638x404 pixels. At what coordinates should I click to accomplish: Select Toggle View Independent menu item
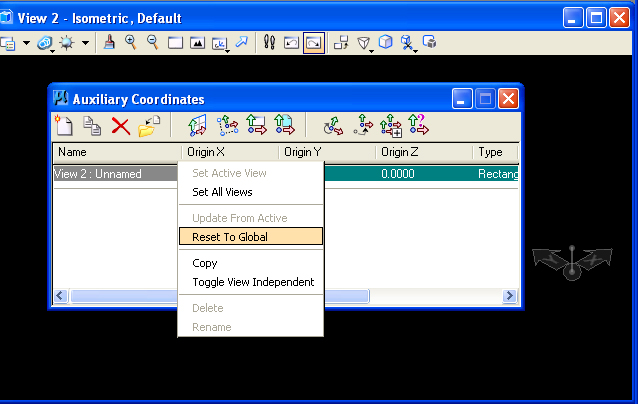(x=251, y=282)
